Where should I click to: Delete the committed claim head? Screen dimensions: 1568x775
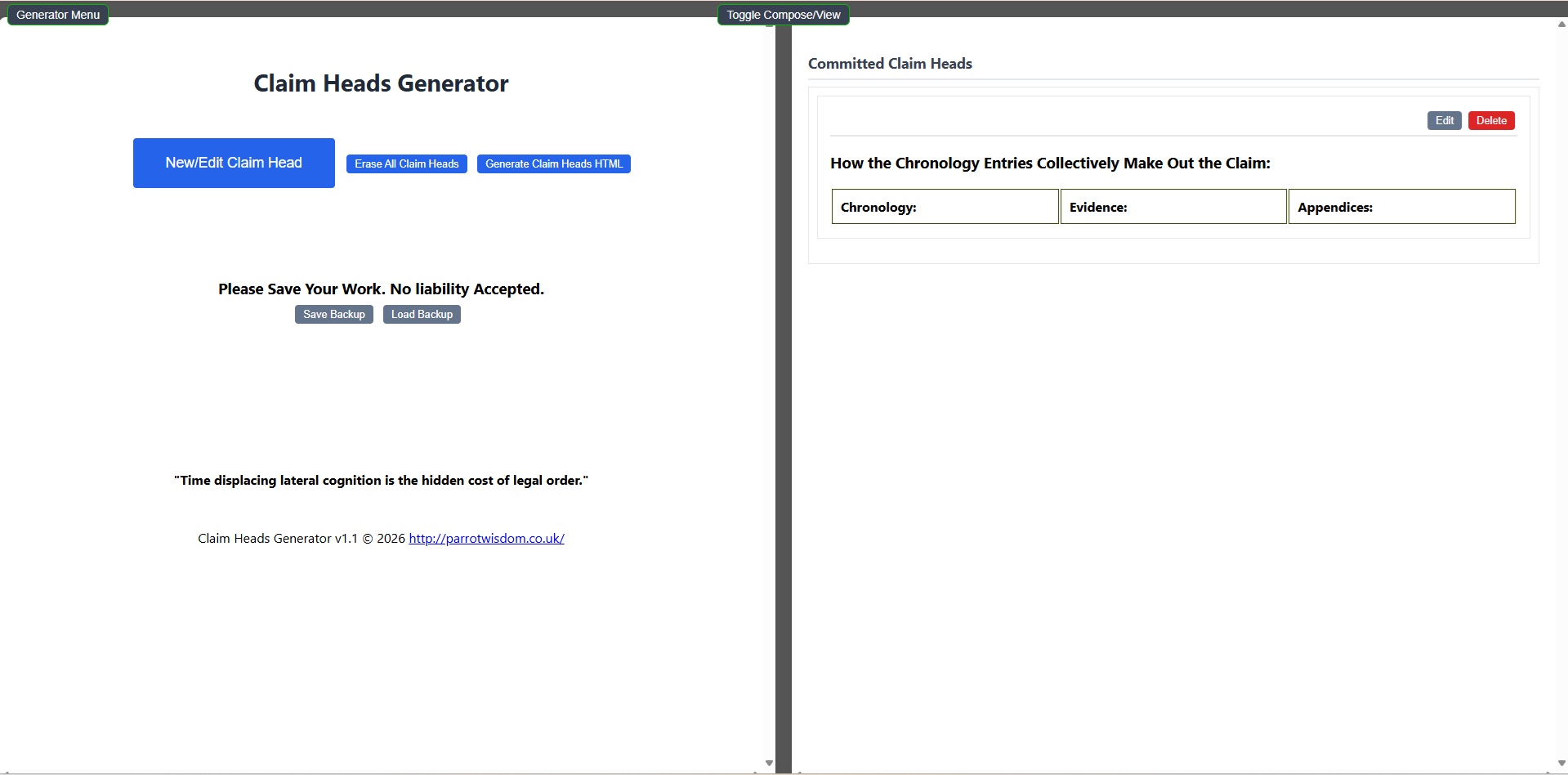coord(1490,121)
